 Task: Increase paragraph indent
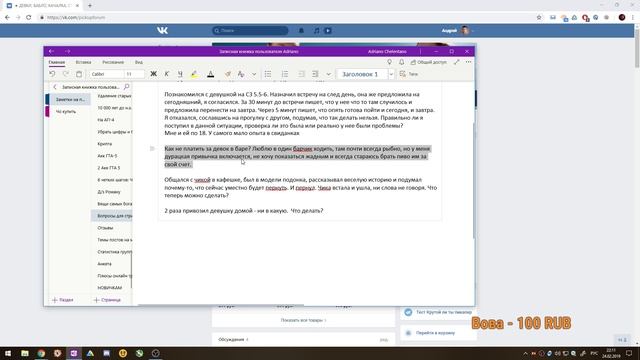pyautogui.click(x=315, y=74)
